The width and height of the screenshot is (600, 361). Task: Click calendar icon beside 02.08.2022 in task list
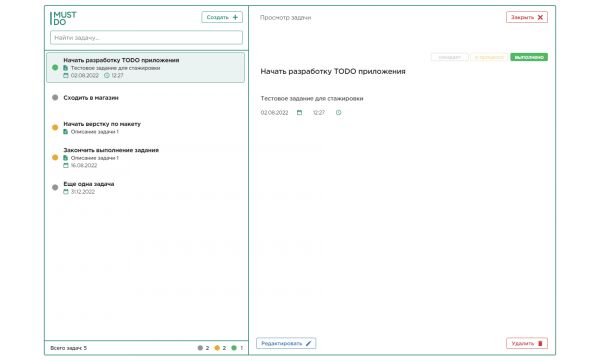65,75
